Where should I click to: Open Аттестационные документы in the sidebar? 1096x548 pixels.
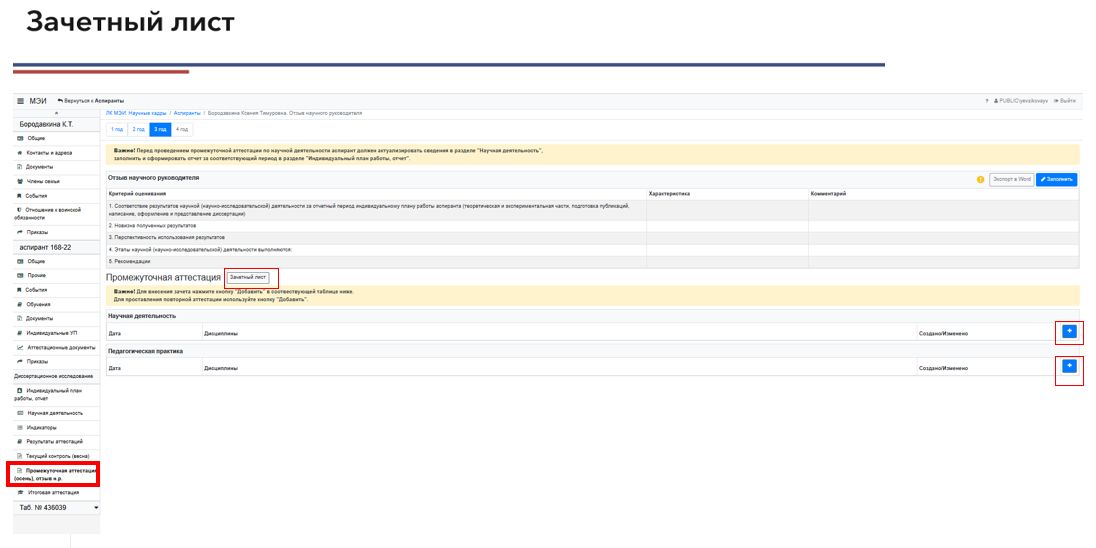[58, 347]
